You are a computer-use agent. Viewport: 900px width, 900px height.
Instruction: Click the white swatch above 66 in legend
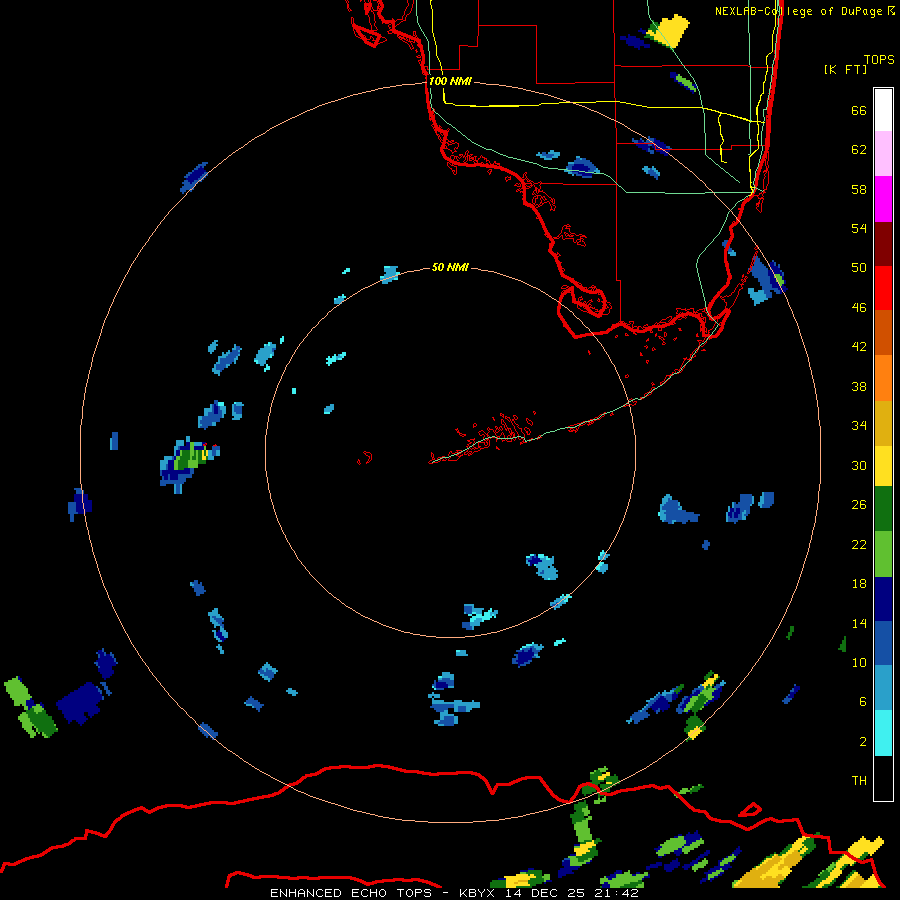883,110
